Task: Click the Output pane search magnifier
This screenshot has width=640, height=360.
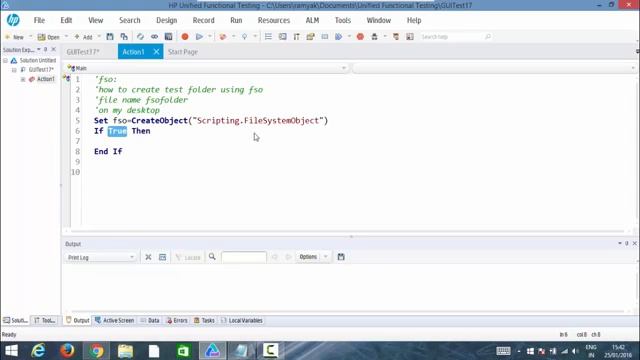Action: pyautogui.click(x=212, y=257)
